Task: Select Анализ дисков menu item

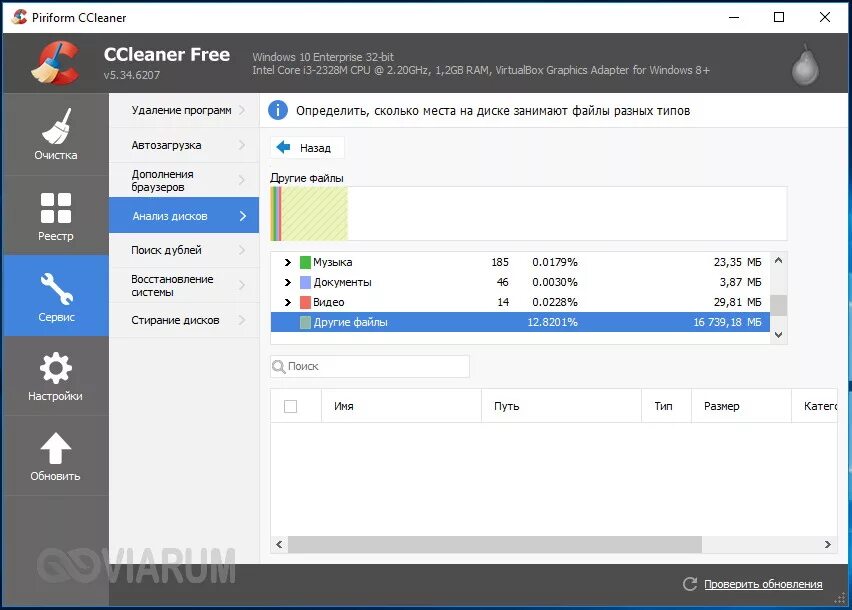Action: (184, 216)
